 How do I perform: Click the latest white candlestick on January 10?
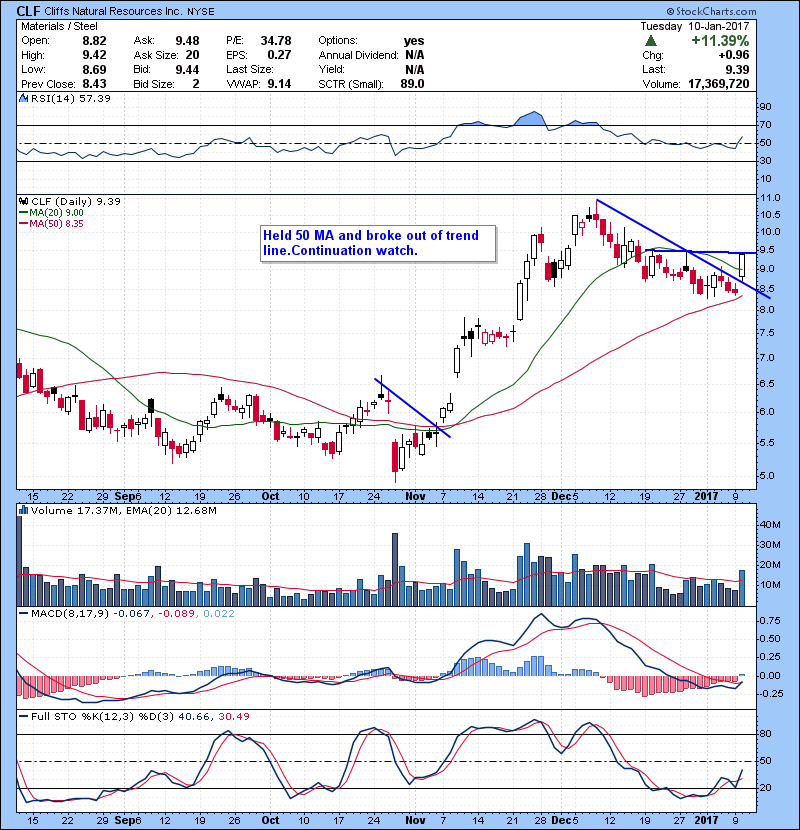742,265
